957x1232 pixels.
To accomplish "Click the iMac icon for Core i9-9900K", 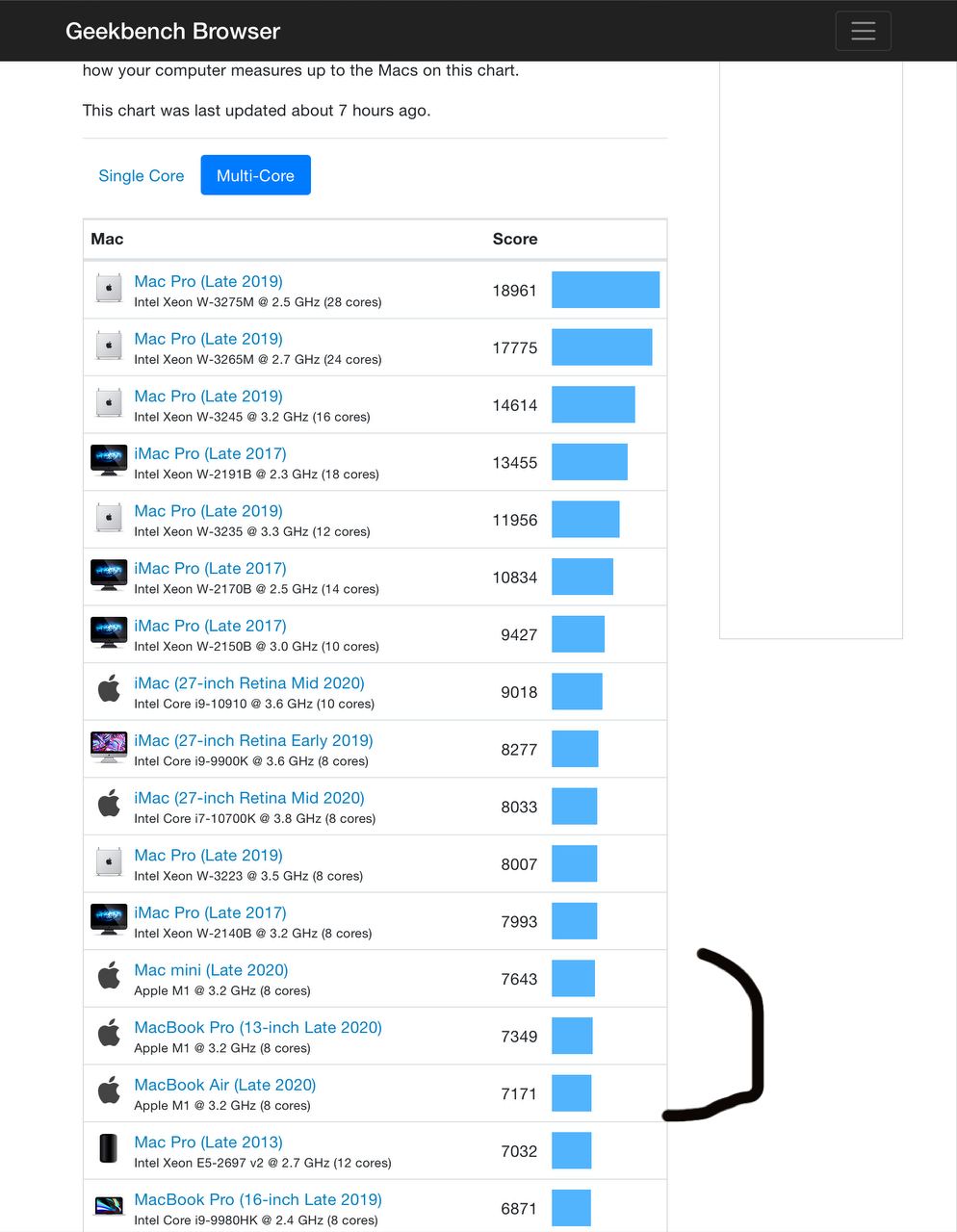I will pos(109,747).
